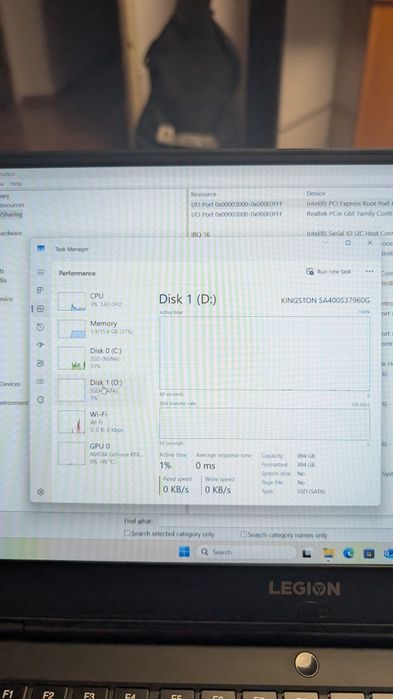This screenshot has width=393, height=699.
Task: Click the disk transfer rate graph
Action: [x=265, y=424]
